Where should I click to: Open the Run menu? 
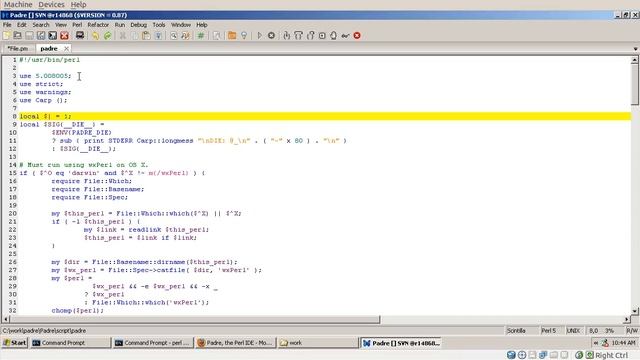[120, 24]
